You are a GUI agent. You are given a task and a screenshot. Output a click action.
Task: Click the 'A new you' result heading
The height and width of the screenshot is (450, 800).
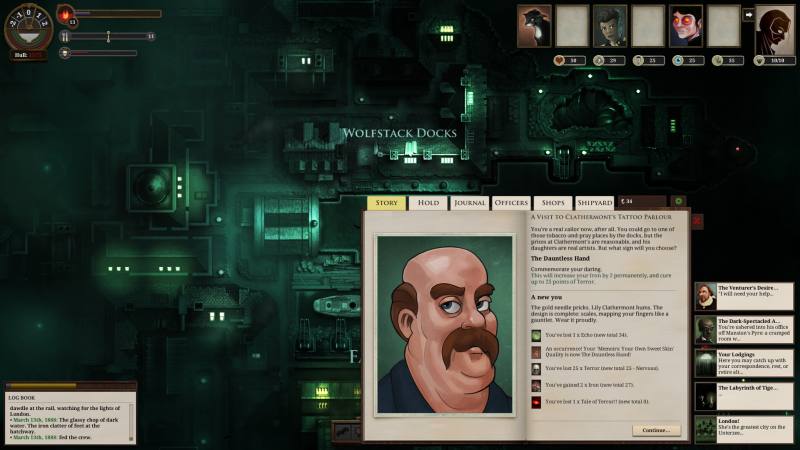coord(546,297)
